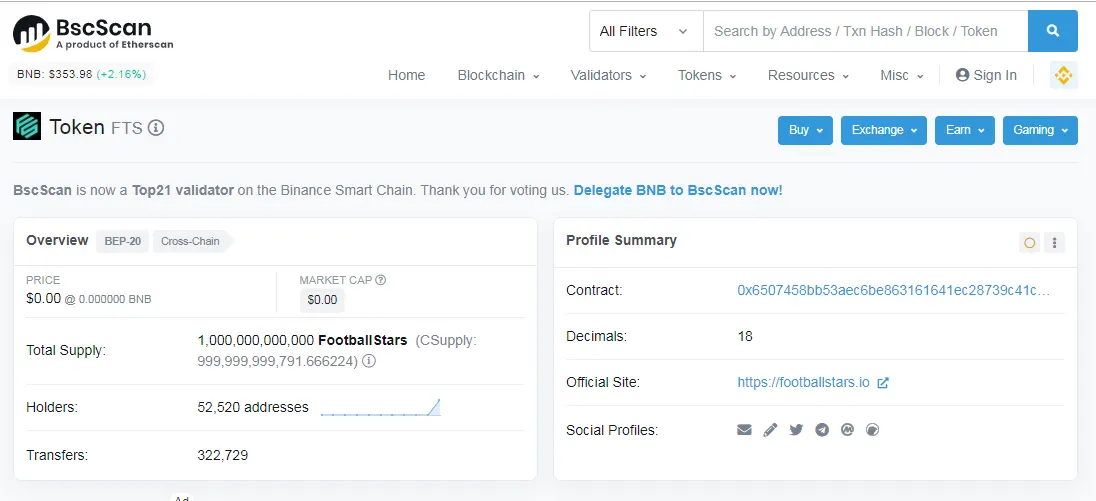The width and height of the screenshot is (1096, 501).
Task: Visit the footballstars.io official site link
Action: (803, 382)
